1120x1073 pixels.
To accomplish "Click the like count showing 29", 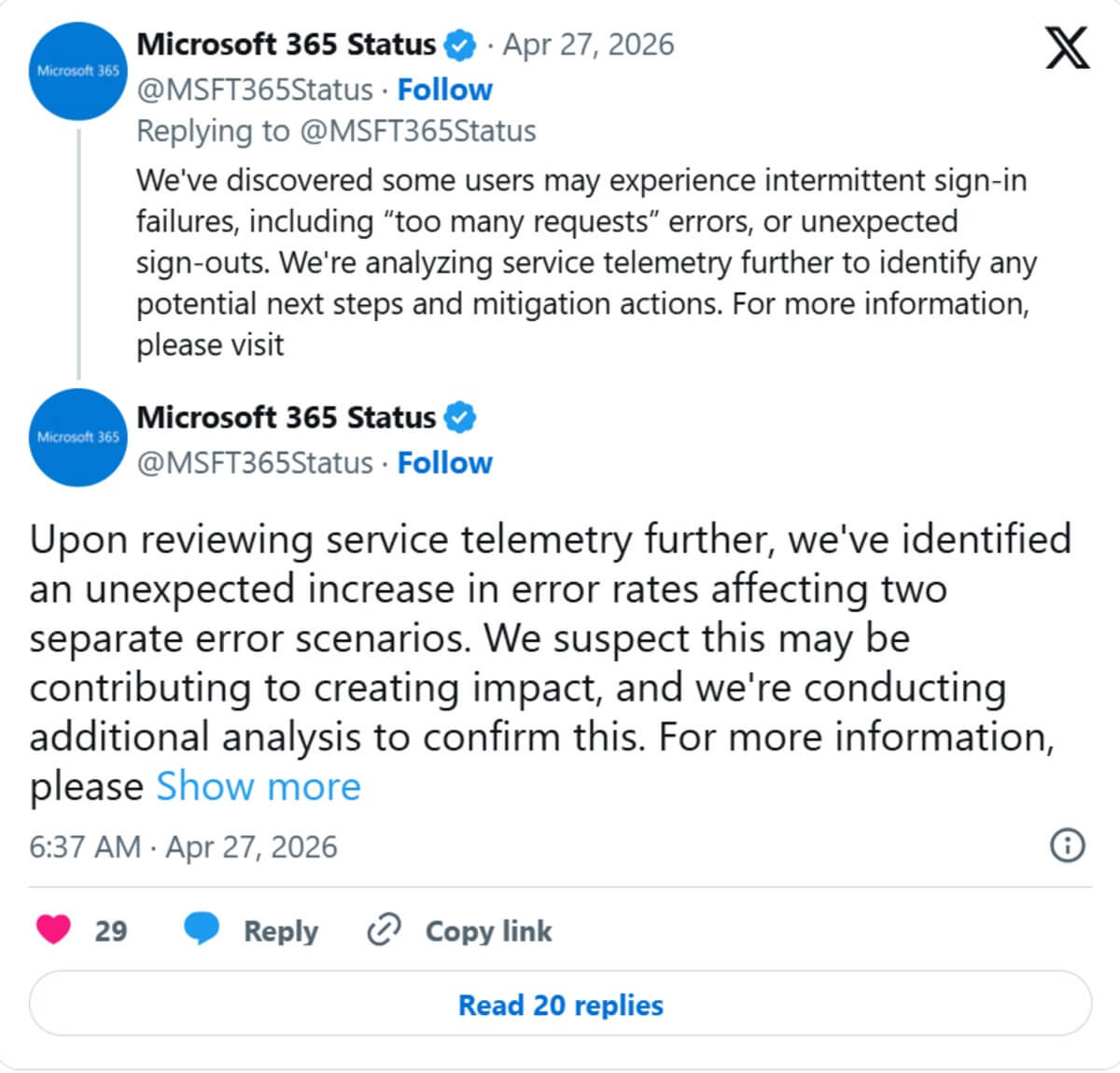I will tap(111, 928).
